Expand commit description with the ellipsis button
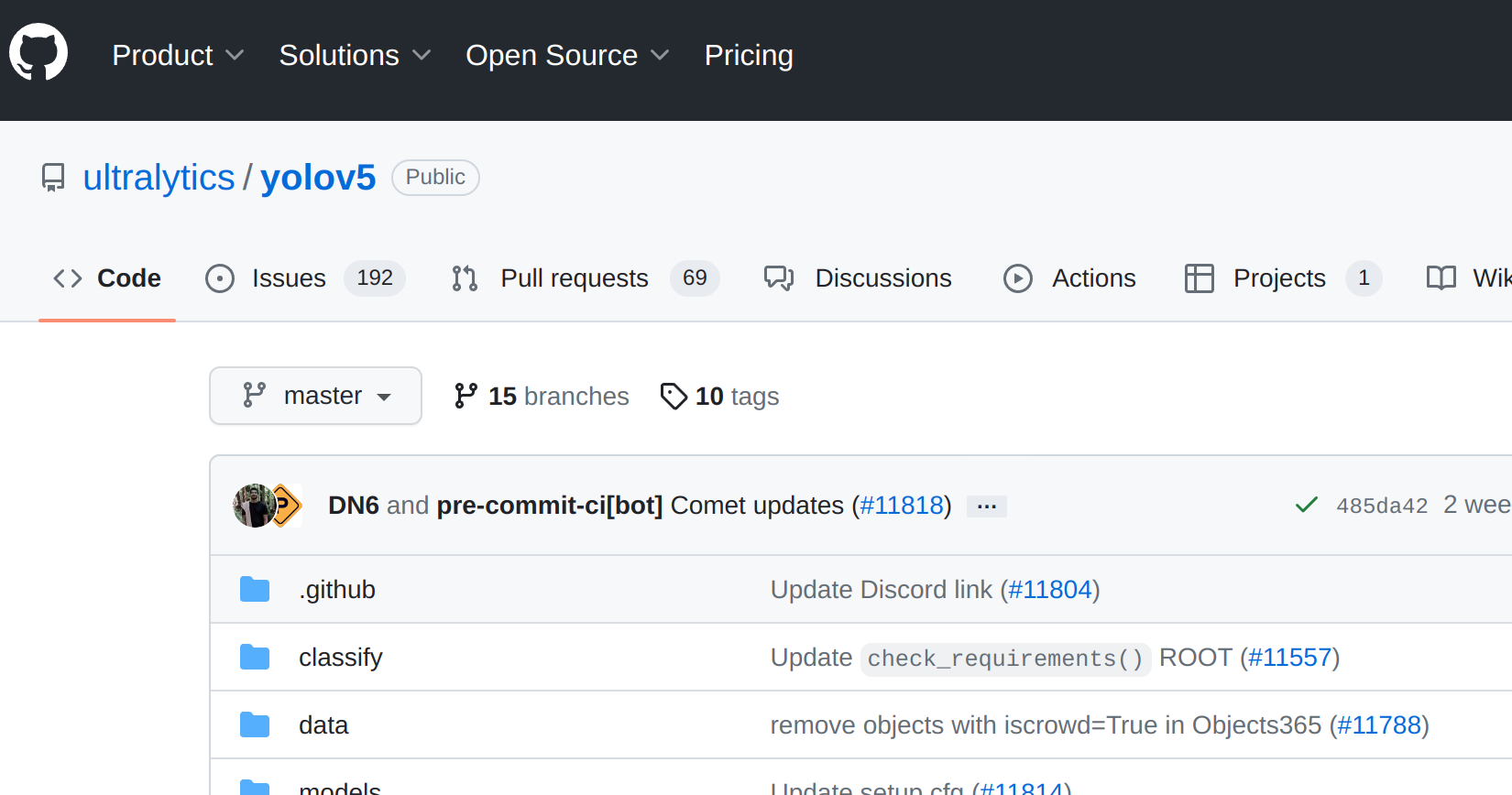 (987, 506)
